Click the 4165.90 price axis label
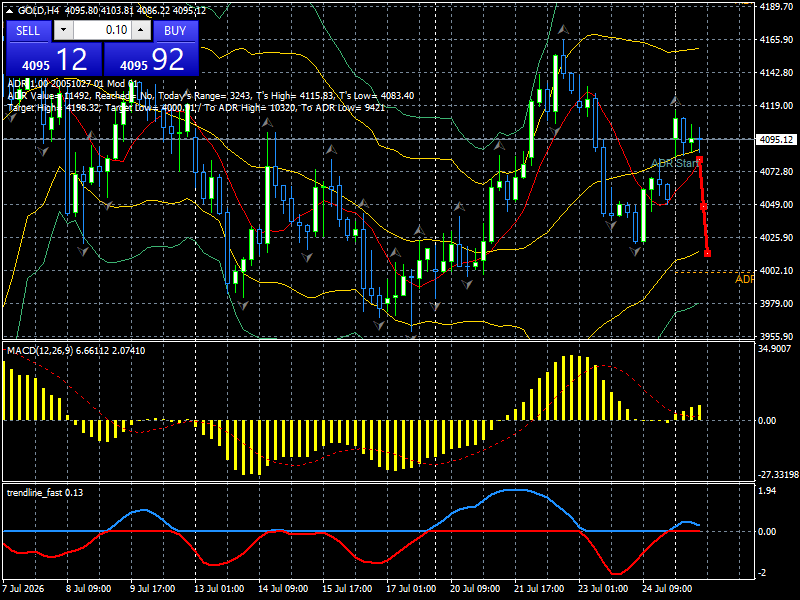Viewport: 800px width, 600px height. (776, 40)
